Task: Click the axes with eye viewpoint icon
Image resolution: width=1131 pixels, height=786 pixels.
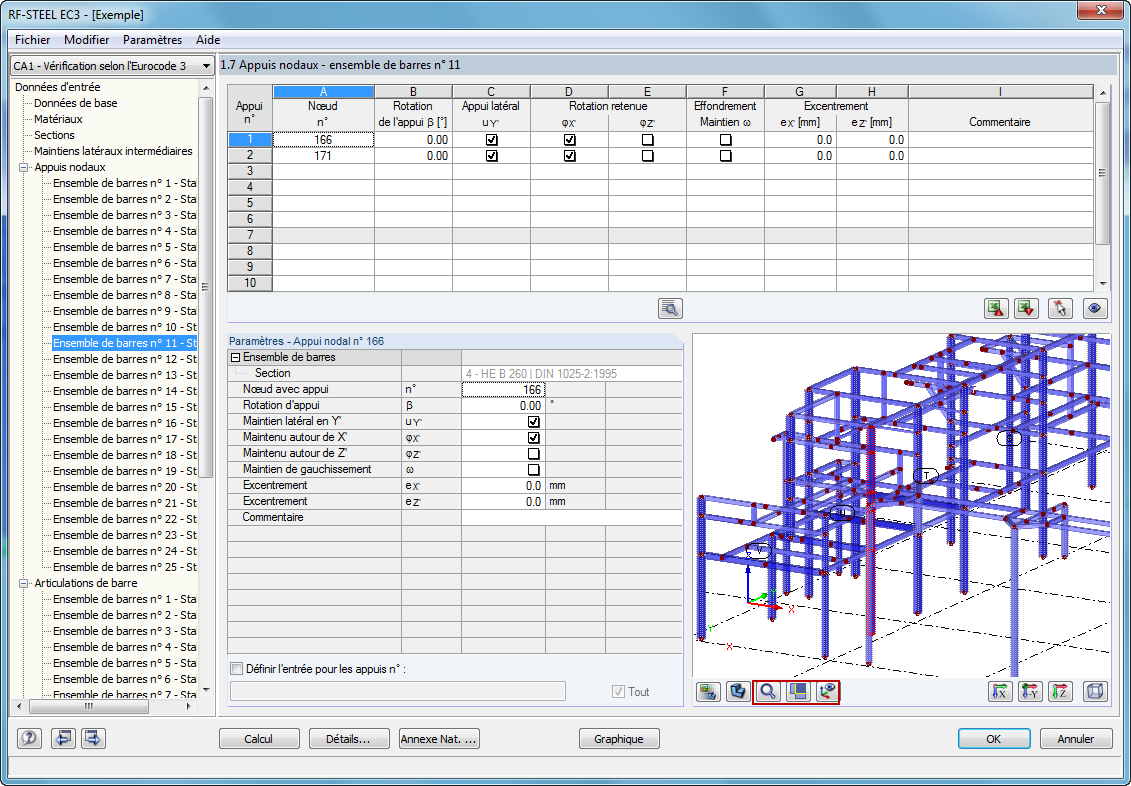Action: coord(827,692)
